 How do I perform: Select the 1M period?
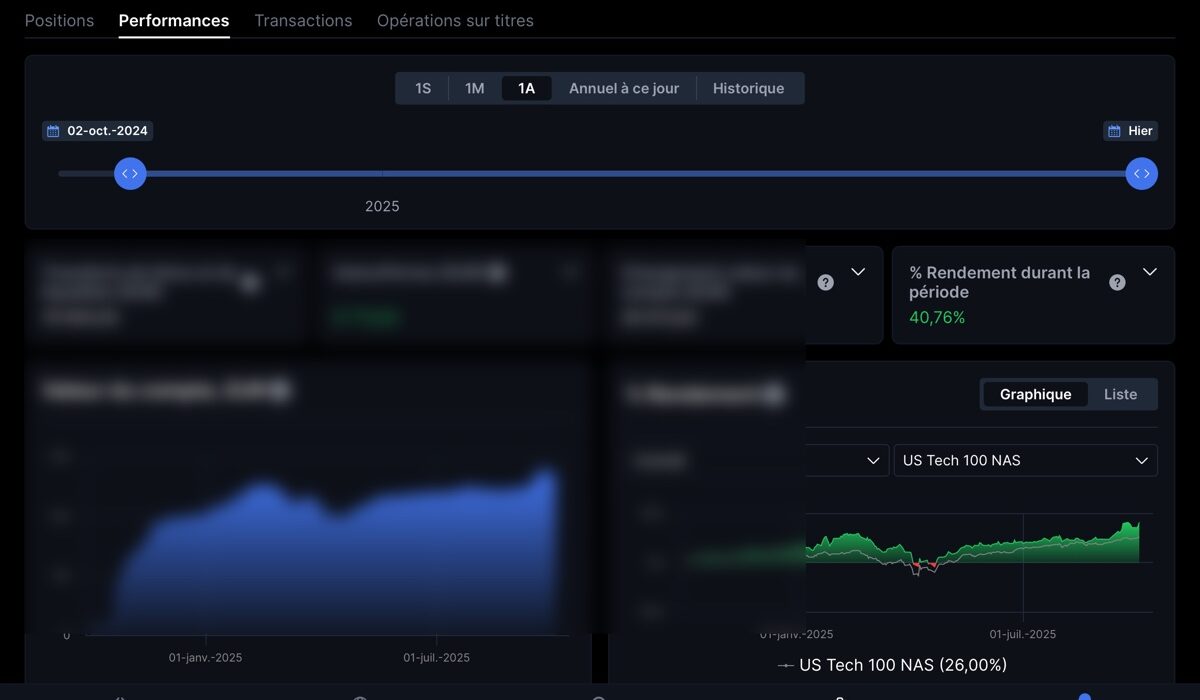click(x=474, y=88)
